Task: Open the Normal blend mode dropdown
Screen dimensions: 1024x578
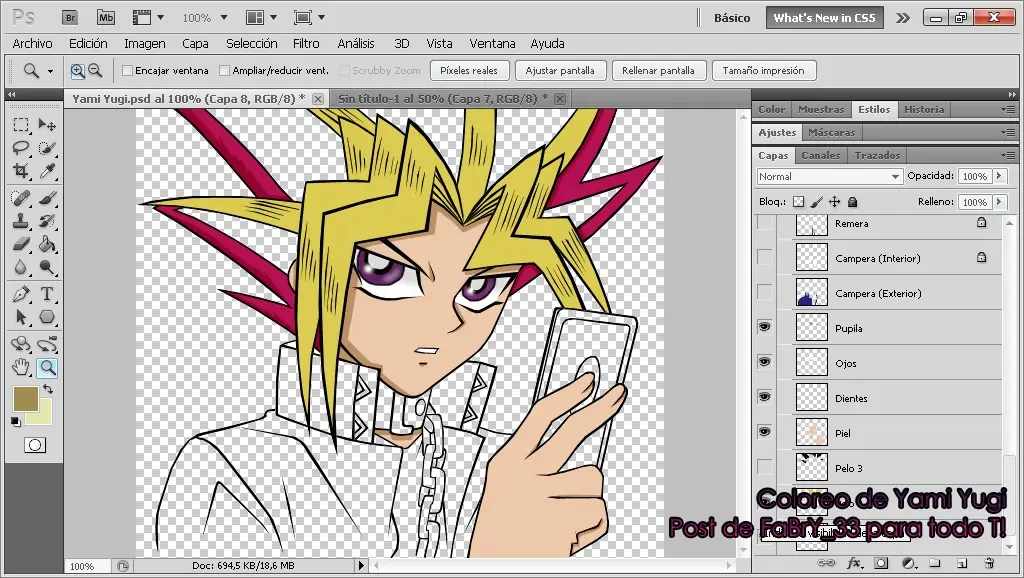Action: (x=829, y=176)
